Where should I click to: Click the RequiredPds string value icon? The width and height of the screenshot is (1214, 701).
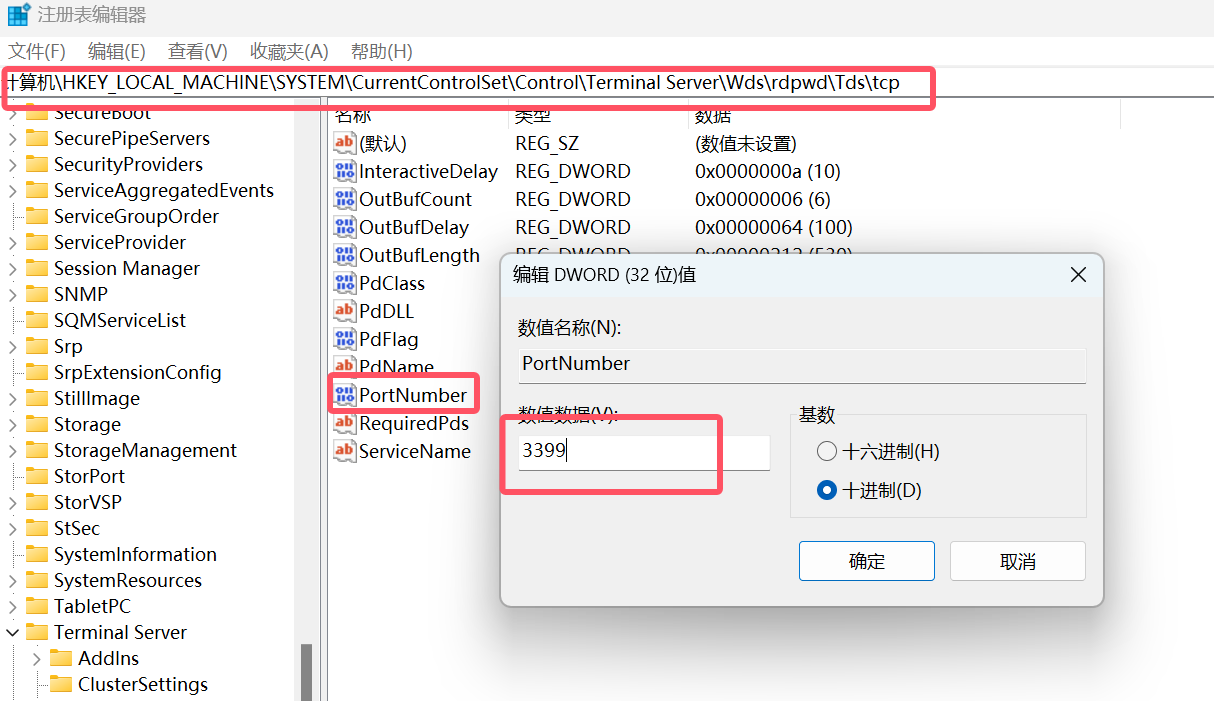tap(344, 423)
